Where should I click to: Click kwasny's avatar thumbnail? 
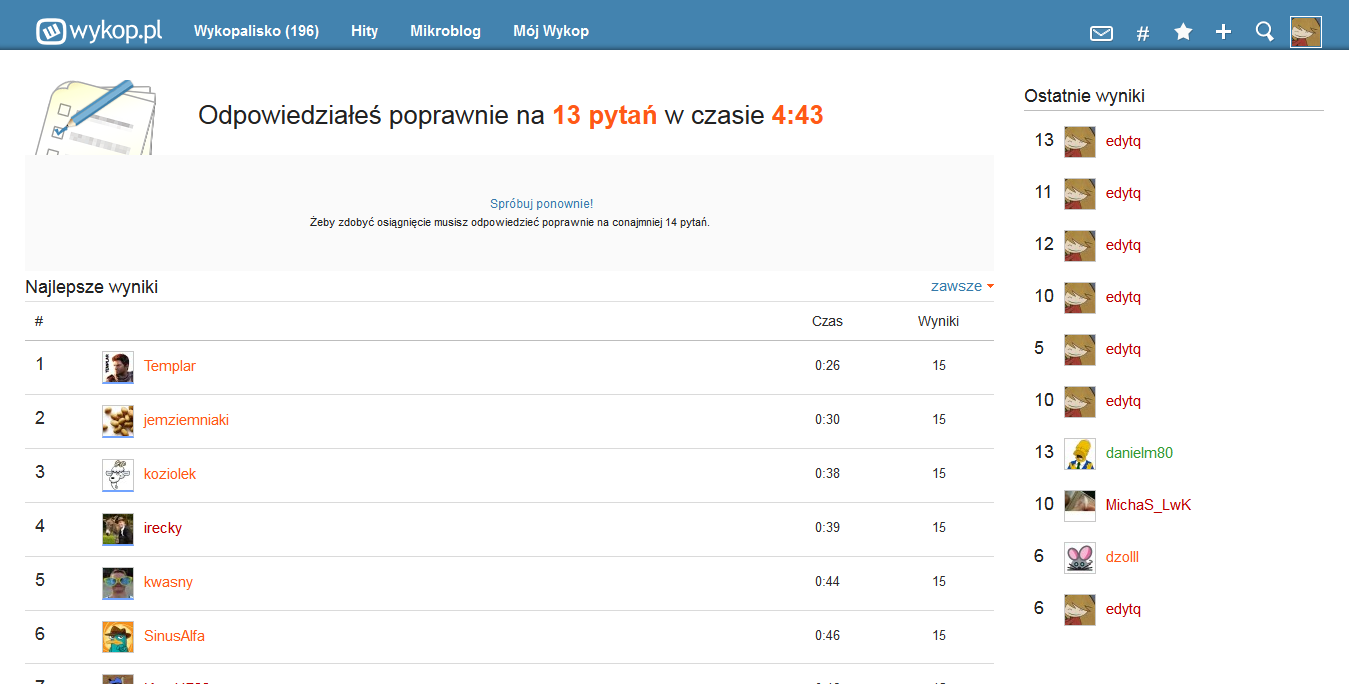coord(118,583)
